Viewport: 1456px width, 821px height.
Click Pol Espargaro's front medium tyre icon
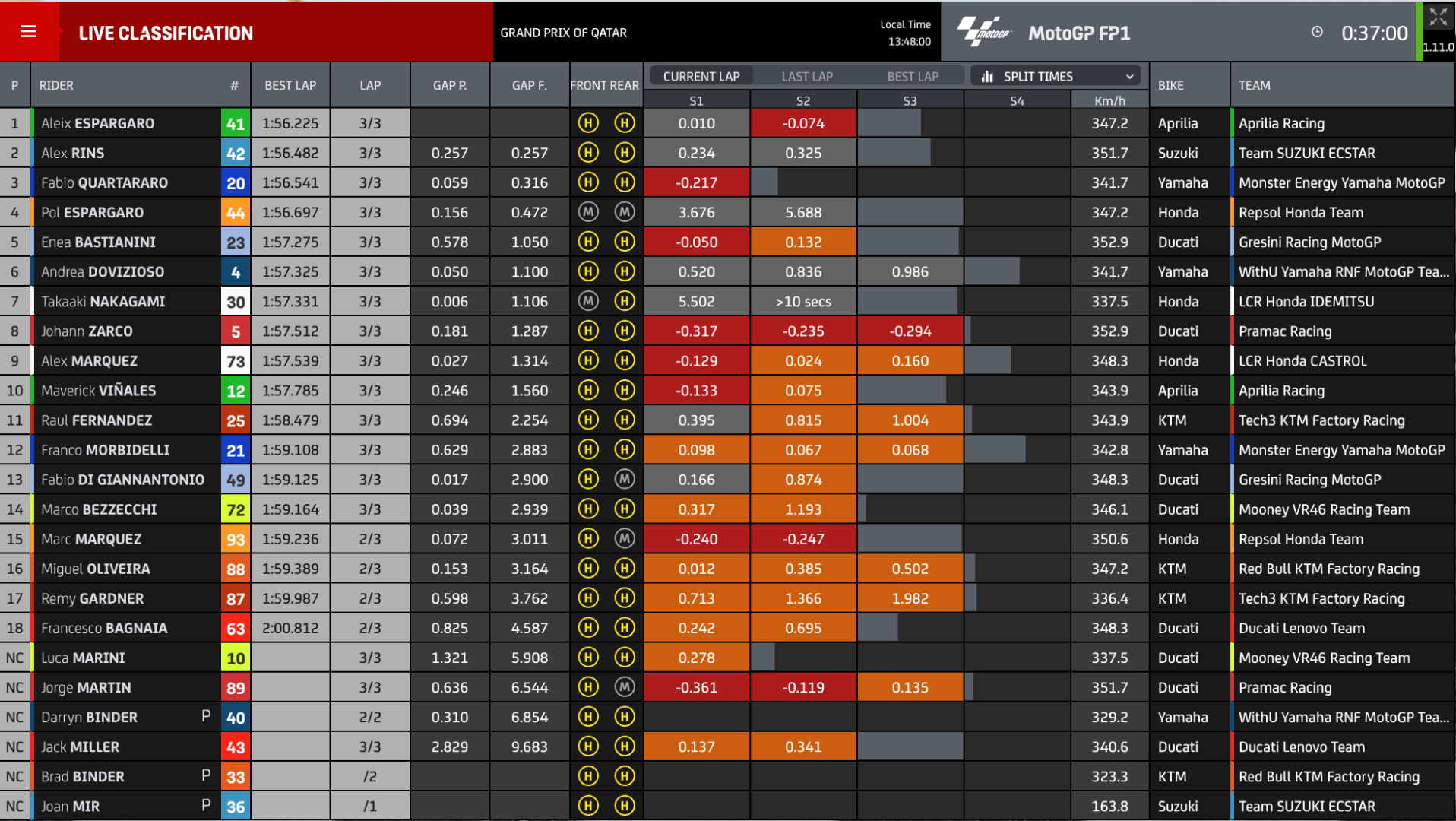588,212
